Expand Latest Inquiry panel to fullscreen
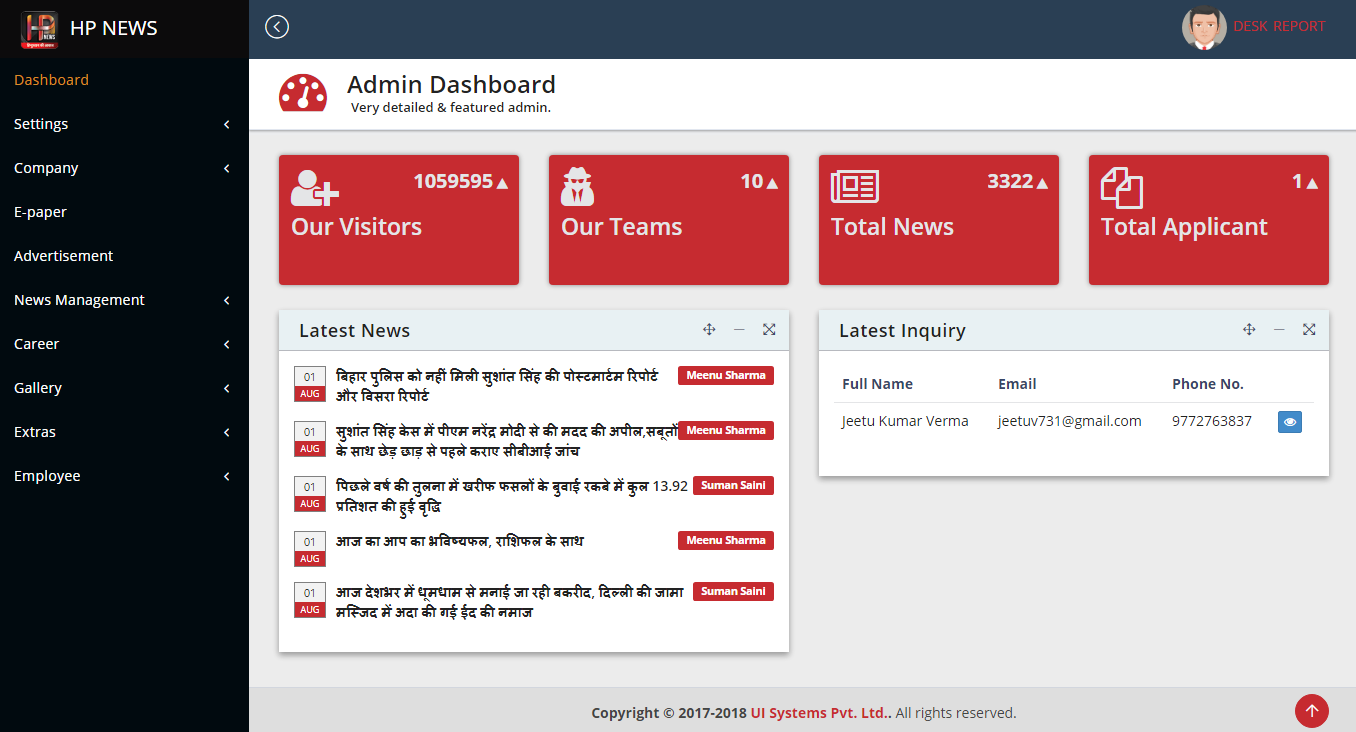 1309,330
